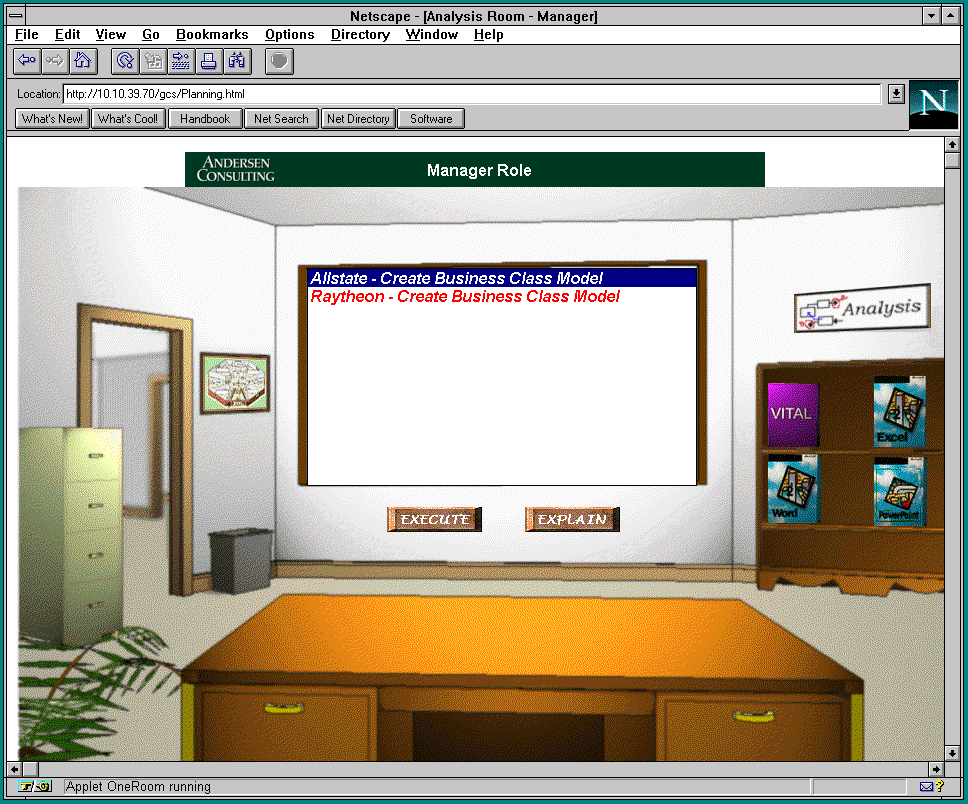
Task: Open the purple VITAL box
Action: 792,413
